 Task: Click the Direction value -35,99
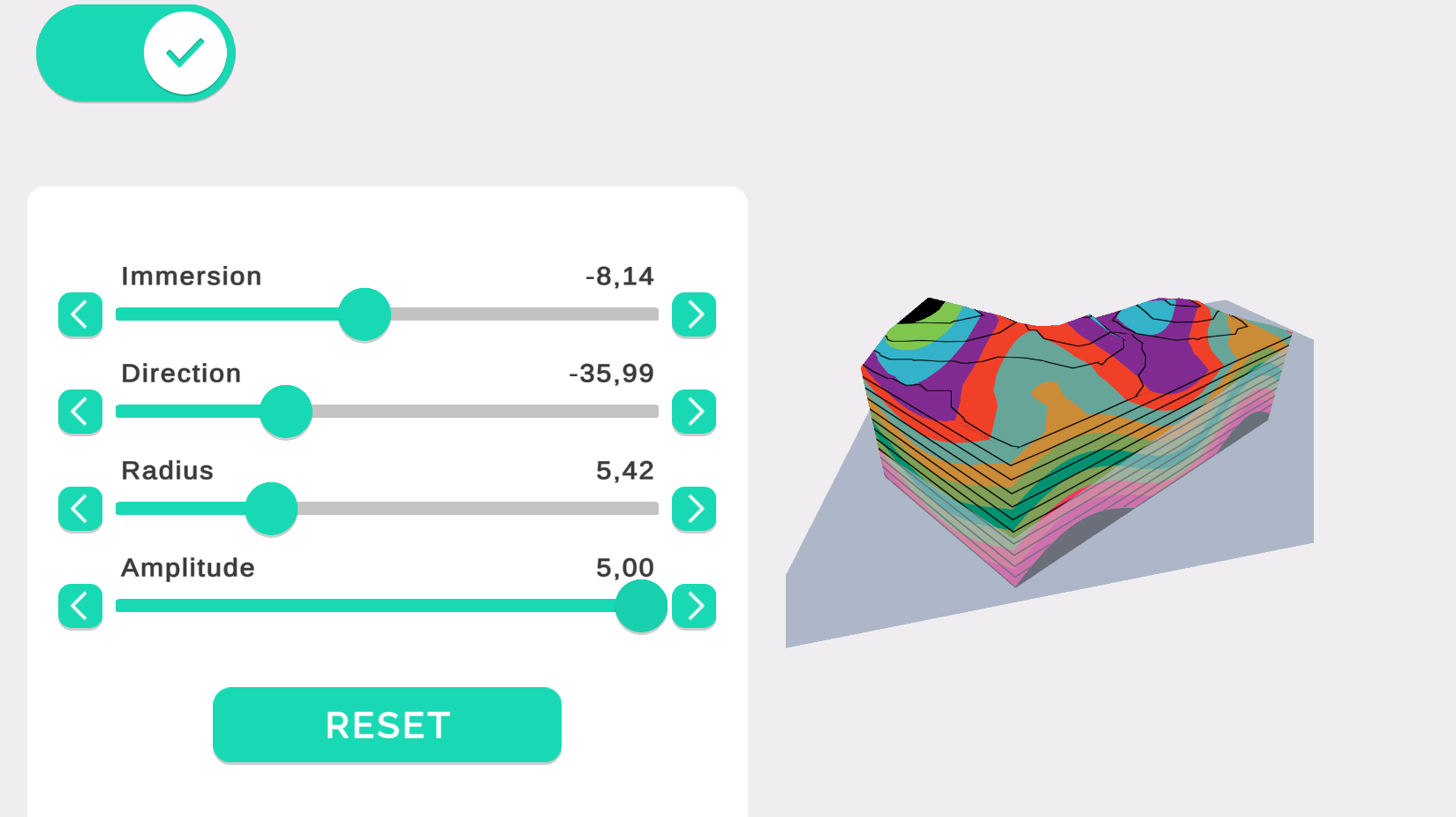[x=612, y=374]
